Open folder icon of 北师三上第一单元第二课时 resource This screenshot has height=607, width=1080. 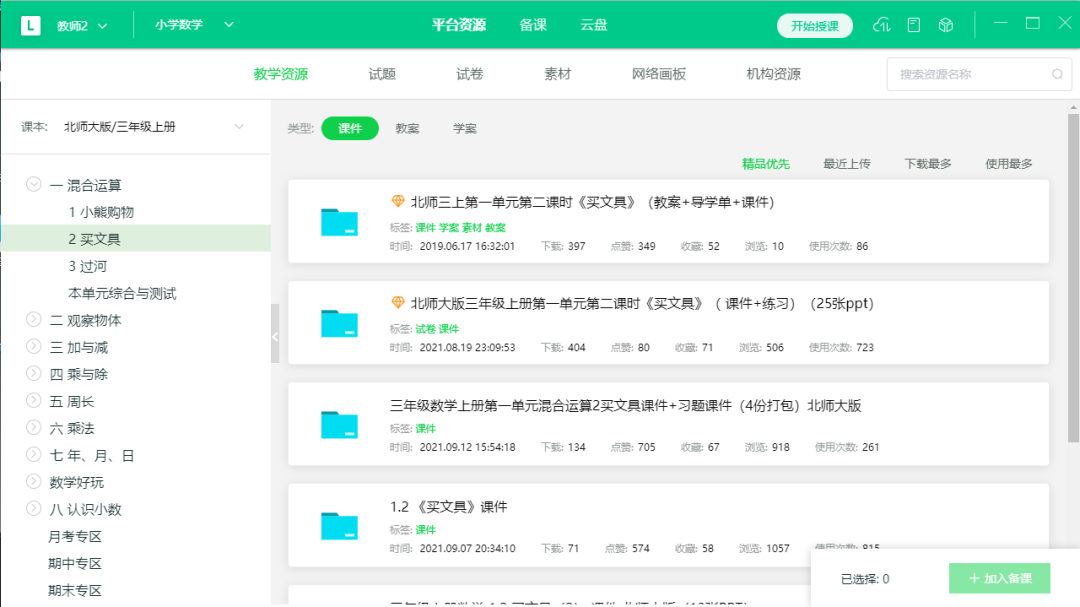pyautogui.click(x=339, y=222)
